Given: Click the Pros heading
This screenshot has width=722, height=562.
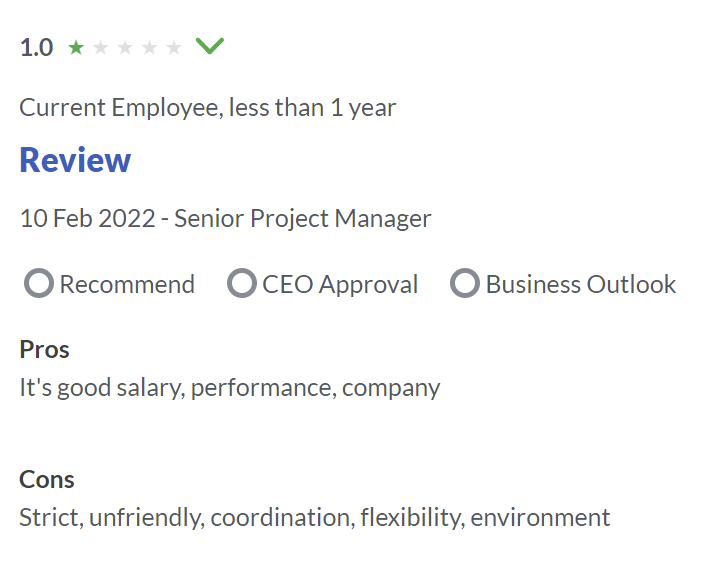Looking at the screenshot, I should 44,349.
